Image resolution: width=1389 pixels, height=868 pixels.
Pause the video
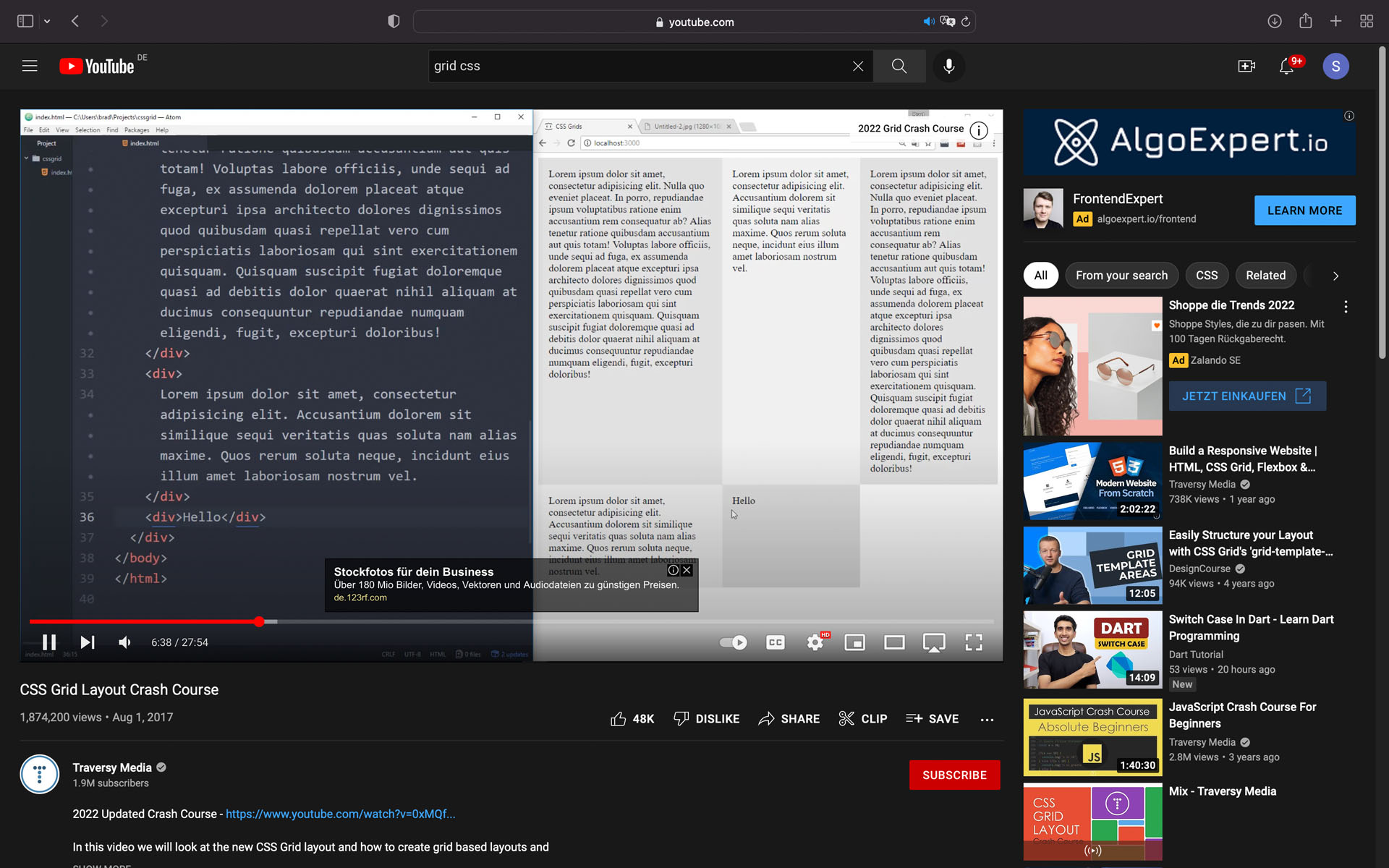(49, 642)
